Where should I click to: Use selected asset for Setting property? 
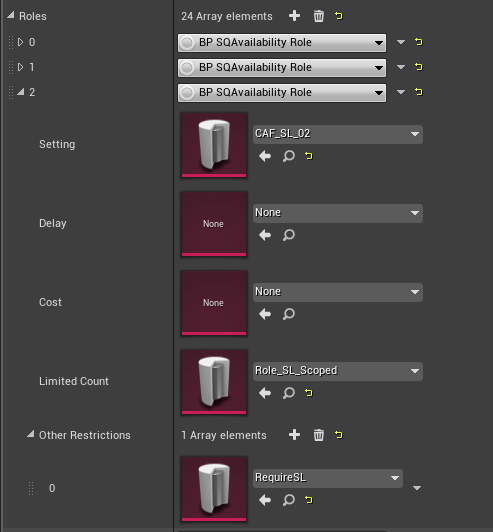(265, 156)
